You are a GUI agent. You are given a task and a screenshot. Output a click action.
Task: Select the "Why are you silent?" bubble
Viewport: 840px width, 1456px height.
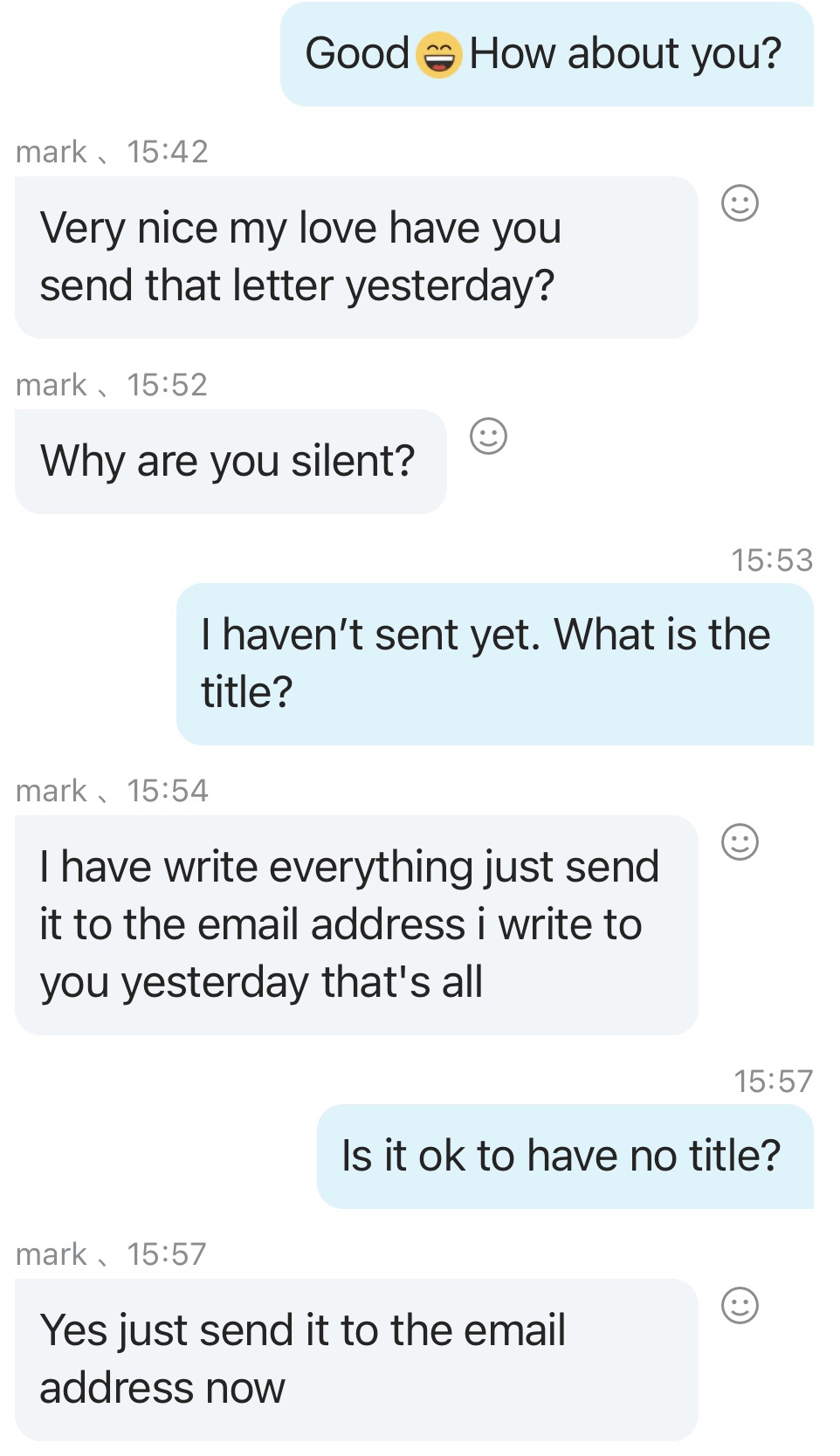pos(230,461)
